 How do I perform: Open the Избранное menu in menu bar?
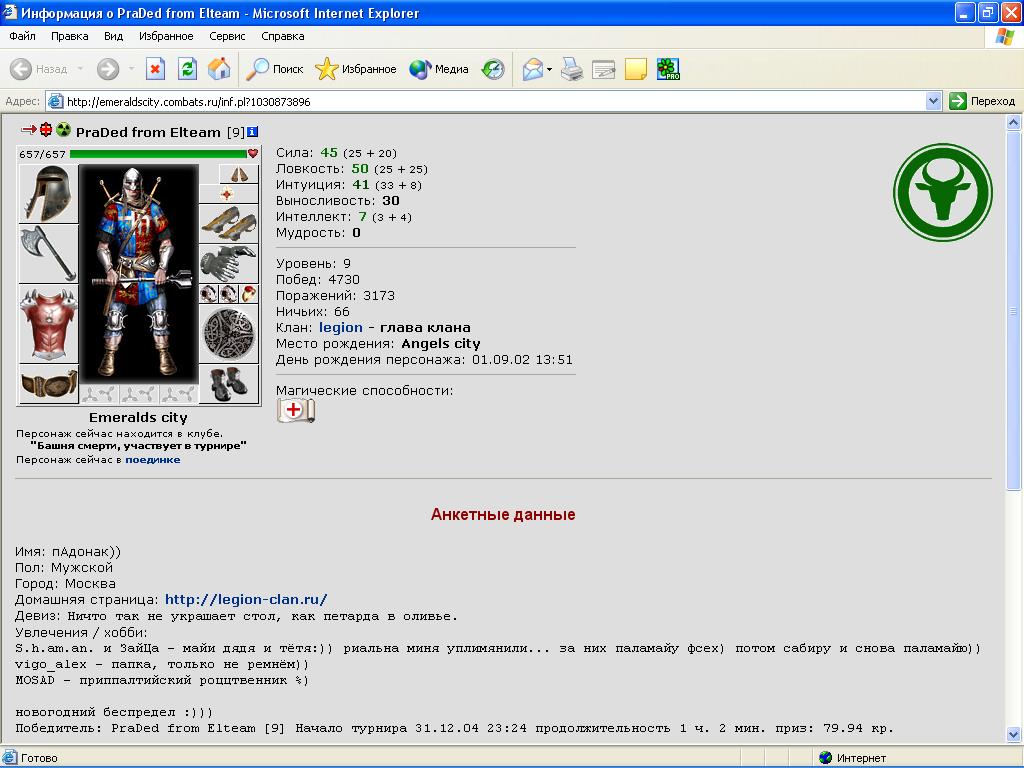(x=166, y=36)
